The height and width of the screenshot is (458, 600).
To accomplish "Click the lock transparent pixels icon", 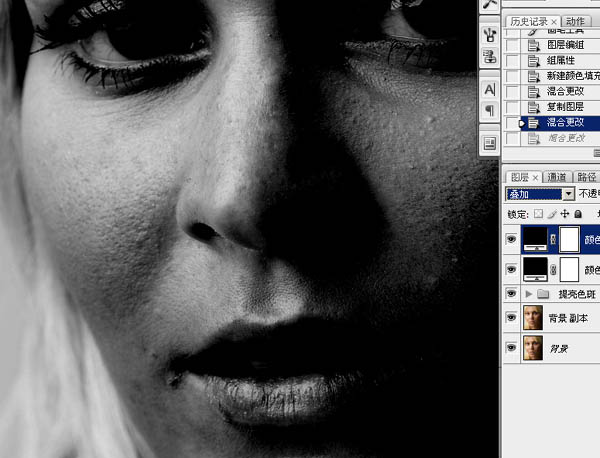I will click(538, 214).
